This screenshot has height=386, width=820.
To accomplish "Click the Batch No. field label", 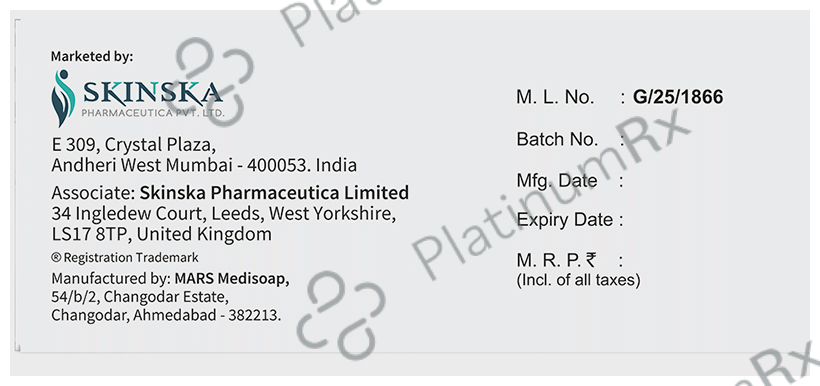I will point(557,139).
